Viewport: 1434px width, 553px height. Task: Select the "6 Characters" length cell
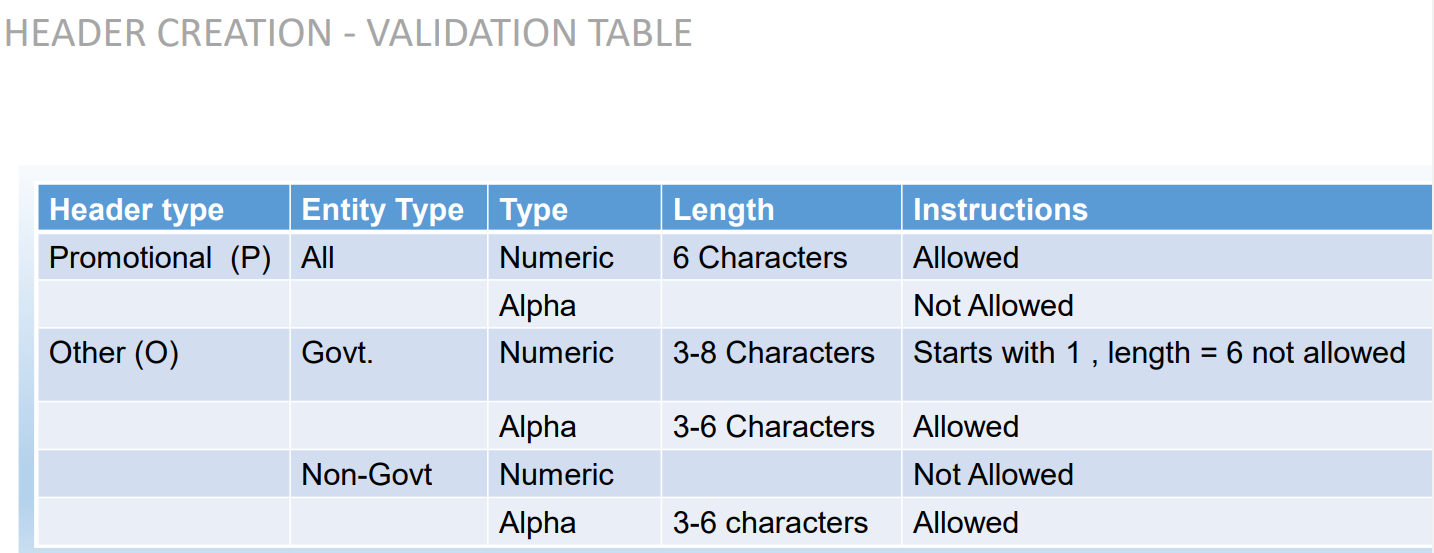click(760, 258)
